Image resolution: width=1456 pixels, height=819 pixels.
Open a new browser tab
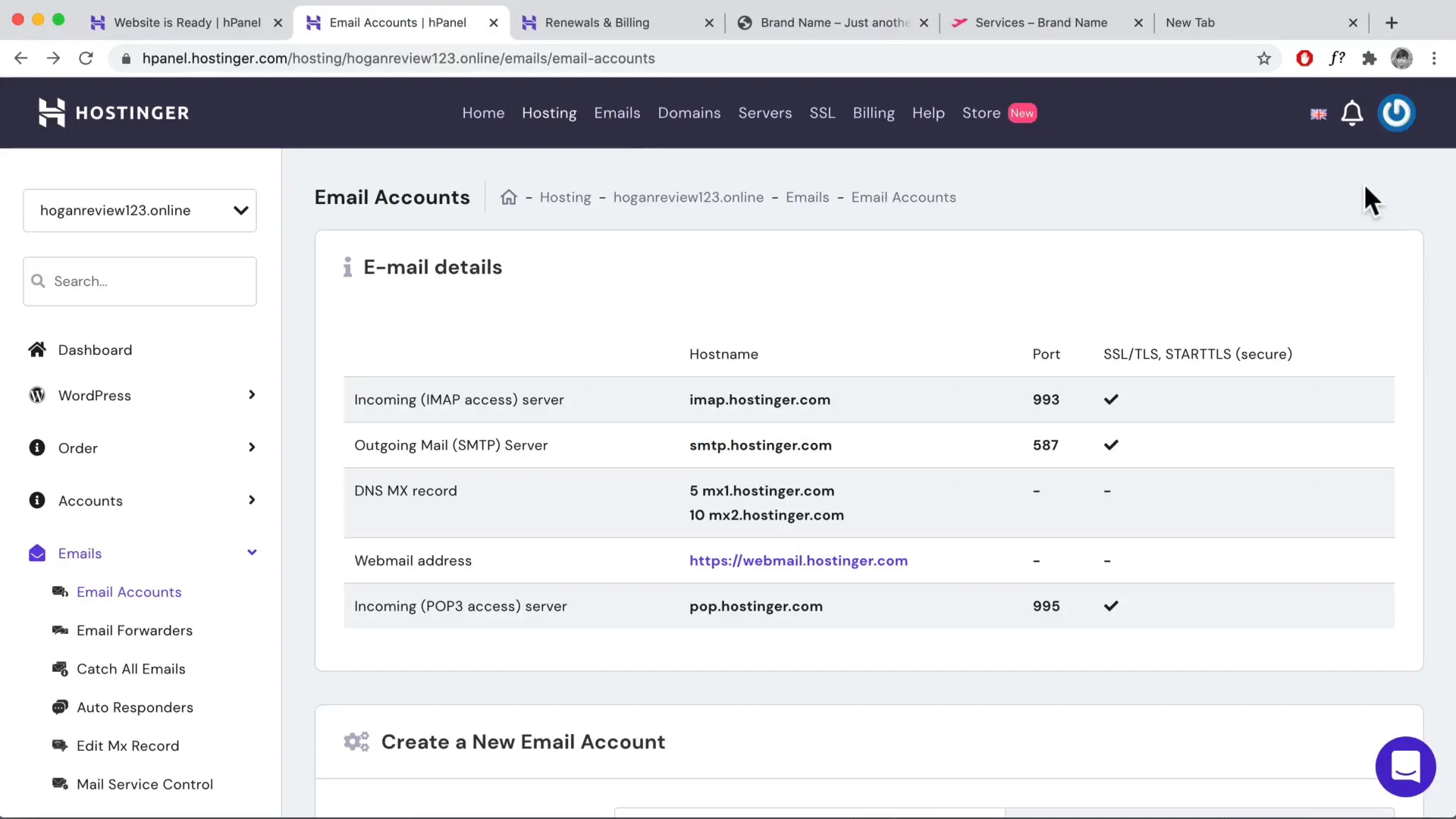pos(1392,23)
